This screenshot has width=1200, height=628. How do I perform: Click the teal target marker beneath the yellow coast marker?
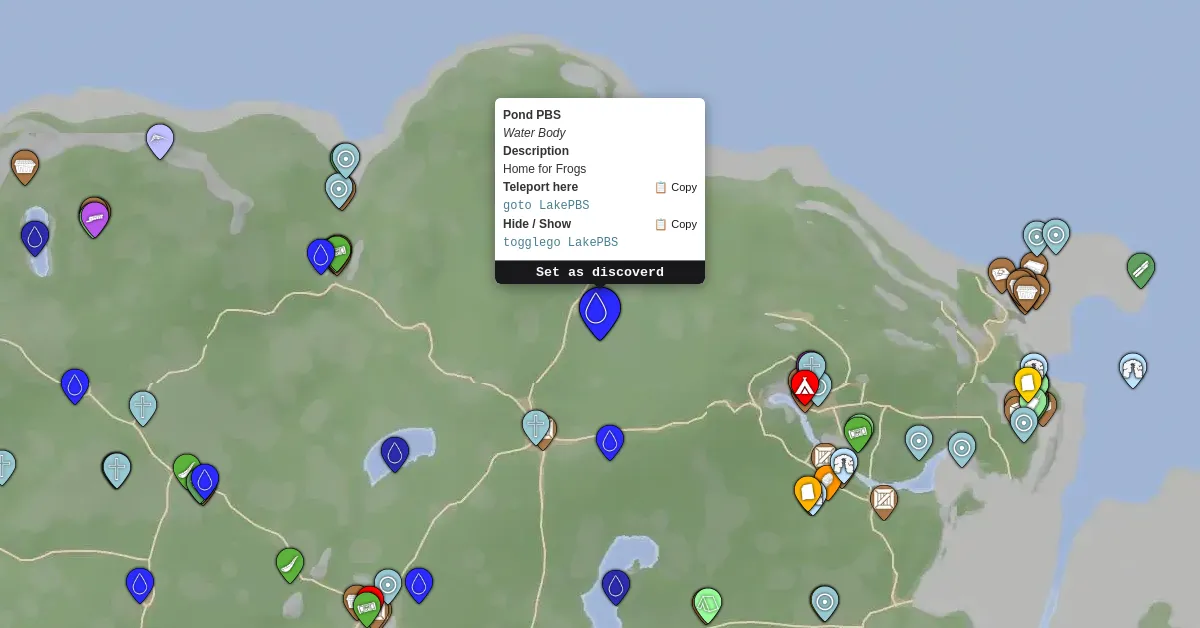(x=1024, y=423)
